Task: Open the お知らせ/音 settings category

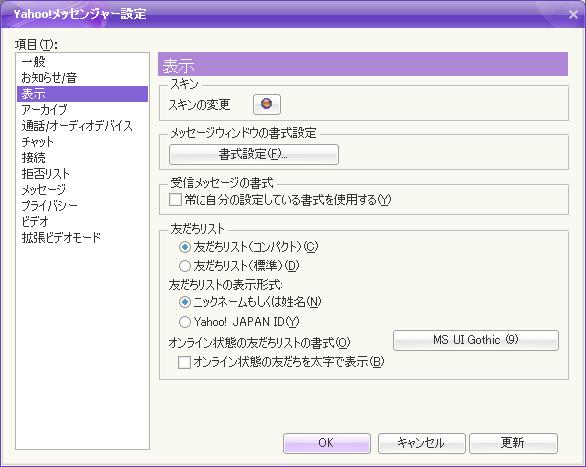Action: click(x=82, y=78)
